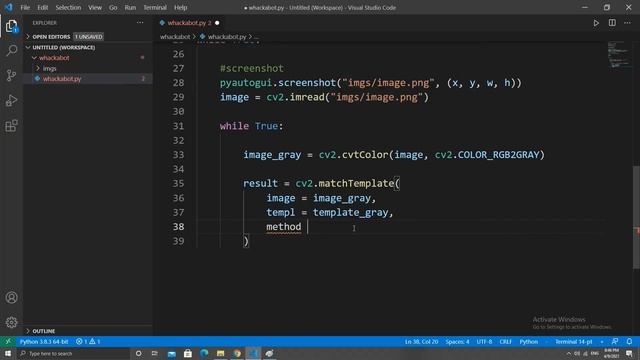Open the Help menu
The image size is (640, 360).
180,7
